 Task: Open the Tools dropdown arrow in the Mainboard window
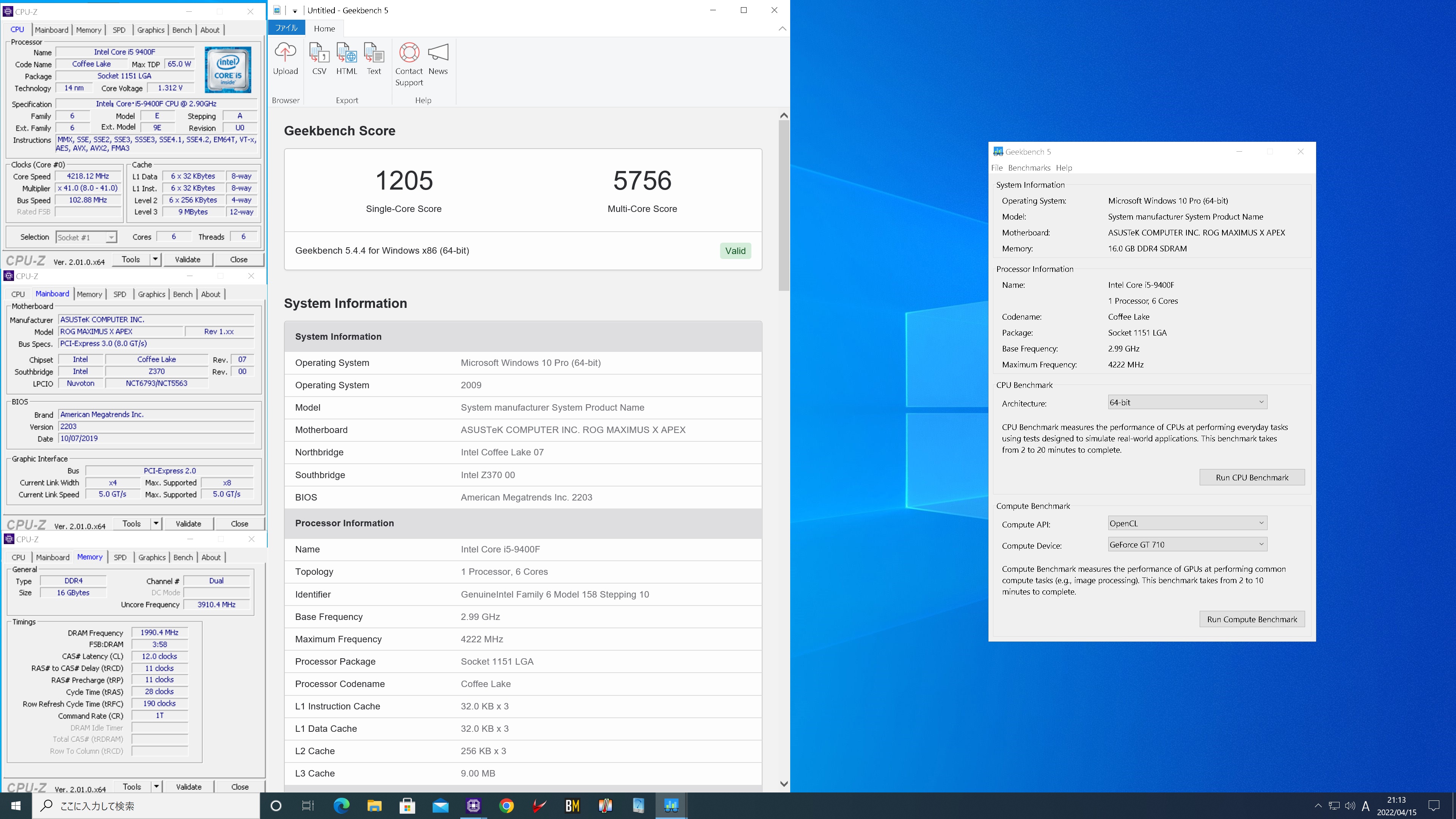pos(155,523)
